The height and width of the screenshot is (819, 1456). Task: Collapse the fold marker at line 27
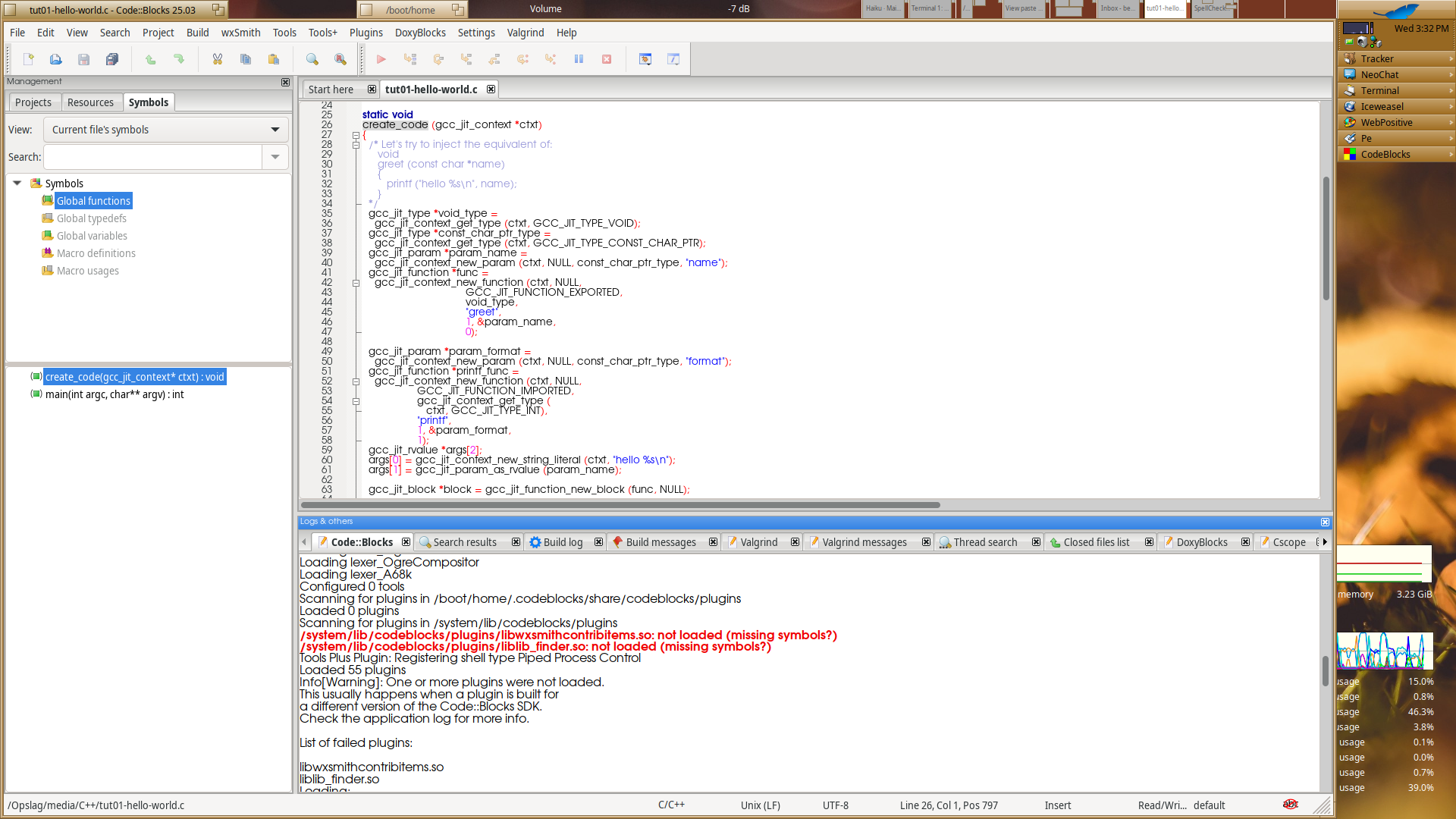356,135
